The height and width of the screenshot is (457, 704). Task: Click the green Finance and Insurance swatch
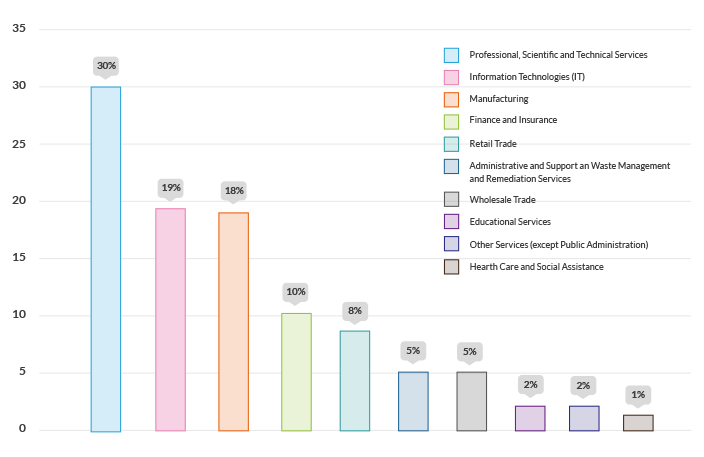[x=451, y=121]
